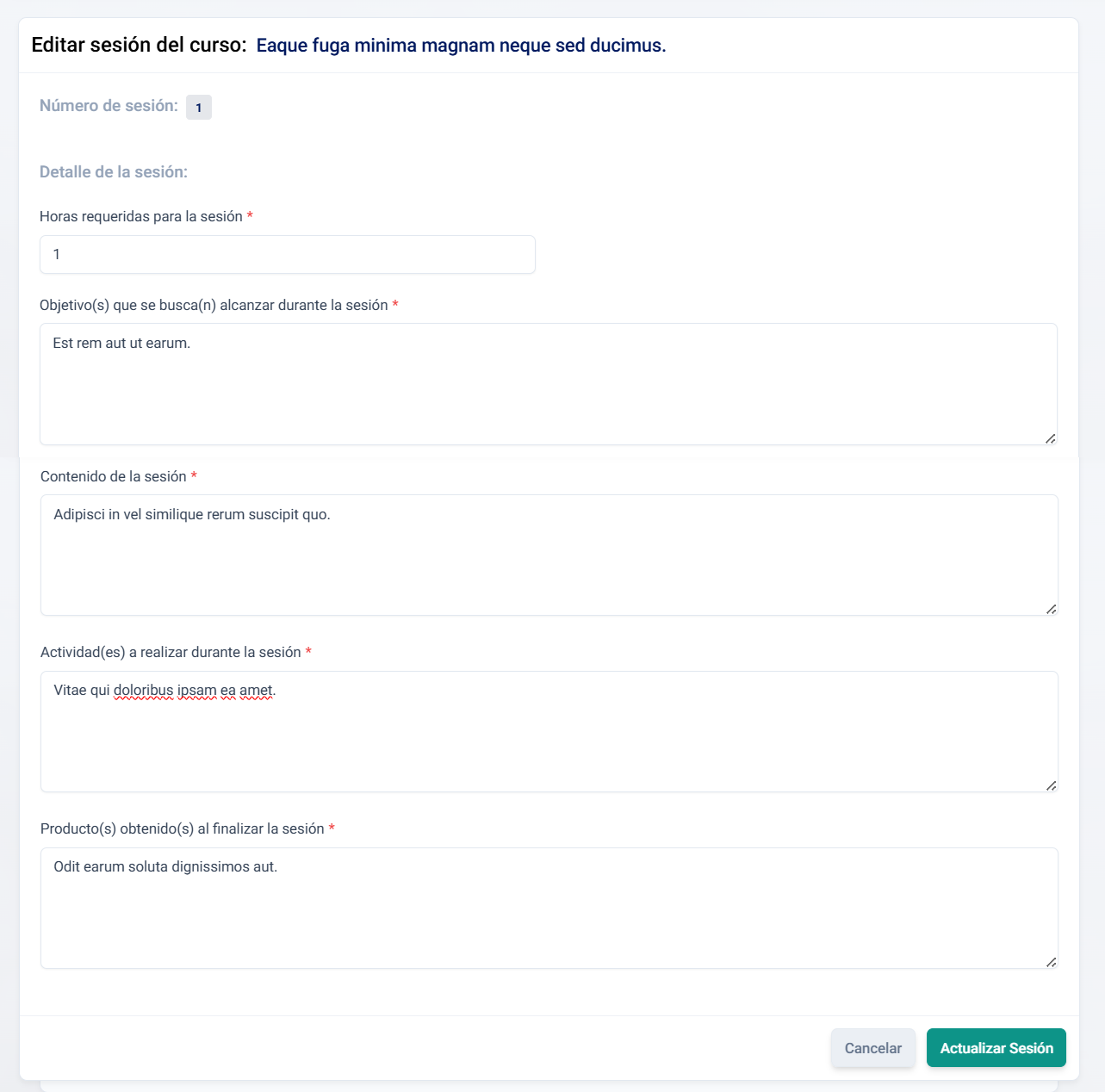Click resize handle of the Contenido text area
The height and width of the screenshot is (1092, 1105).
pos(1051,609)
